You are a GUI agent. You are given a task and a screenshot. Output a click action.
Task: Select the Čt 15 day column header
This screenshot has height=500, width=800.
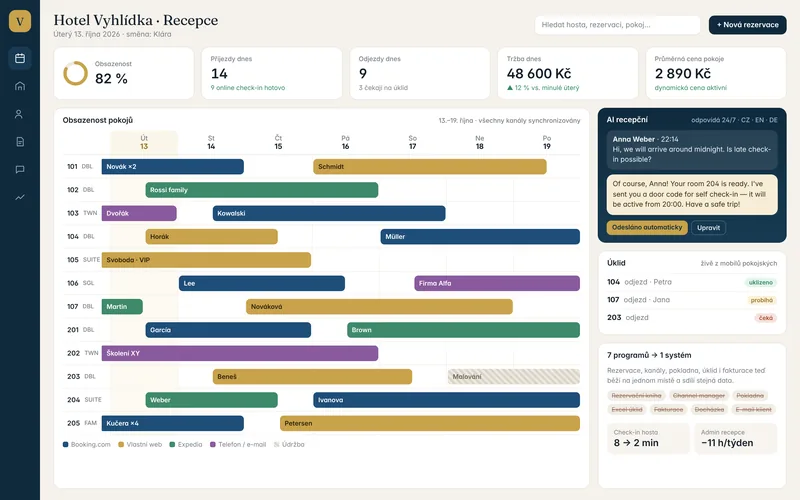click(x=278, y=142)
